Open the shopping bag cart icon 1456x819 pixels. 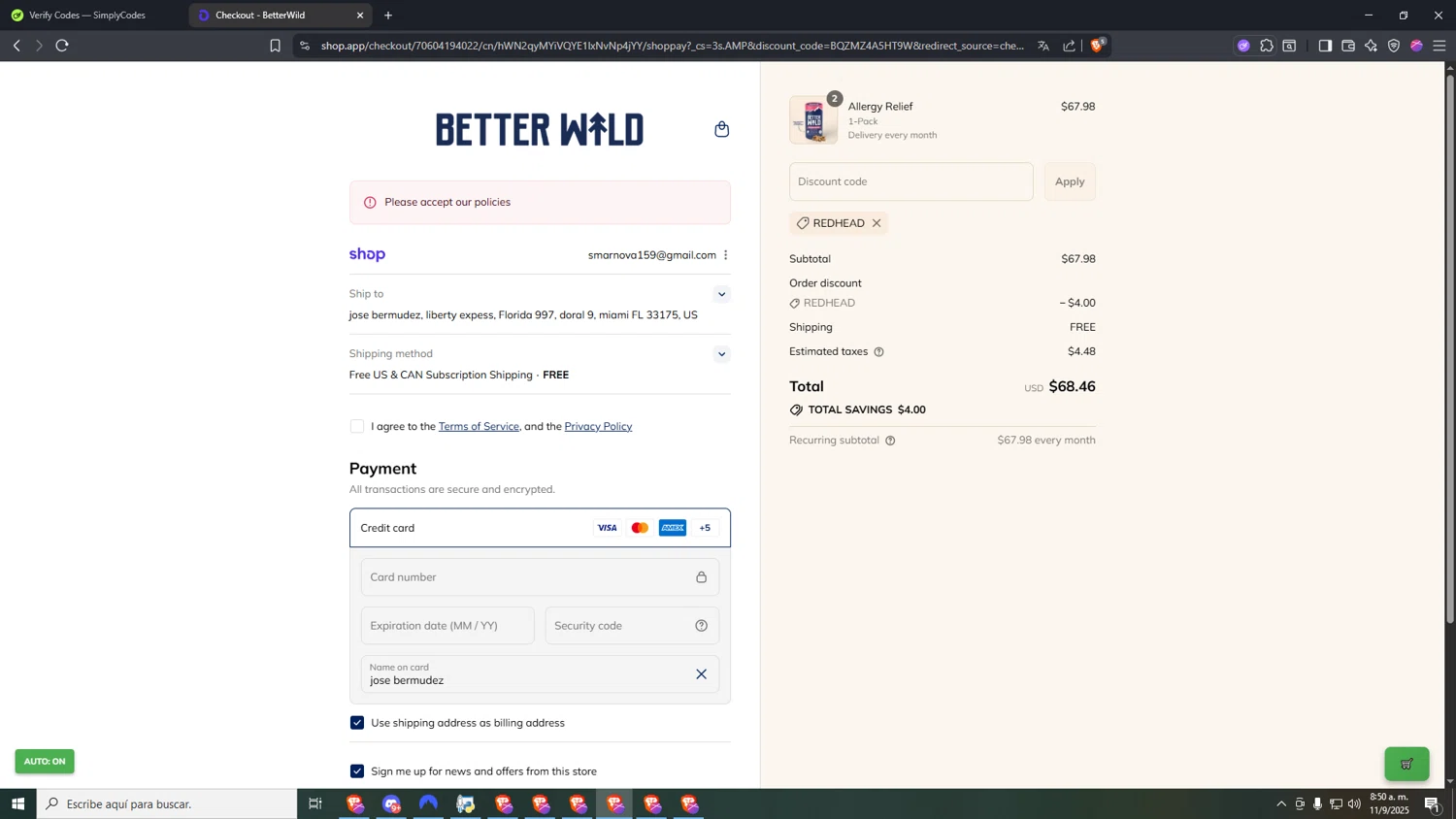coord(721,129)
